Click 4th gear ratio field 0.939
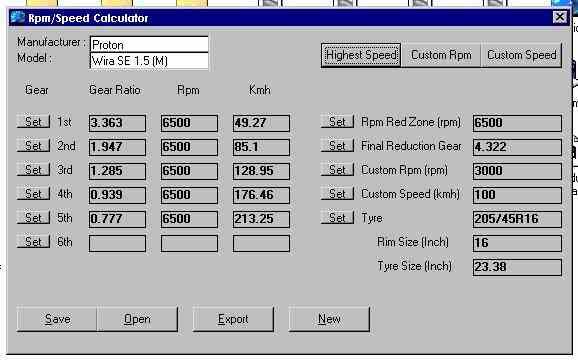Screen dimensions: 578x360 (x=117, y=195)
